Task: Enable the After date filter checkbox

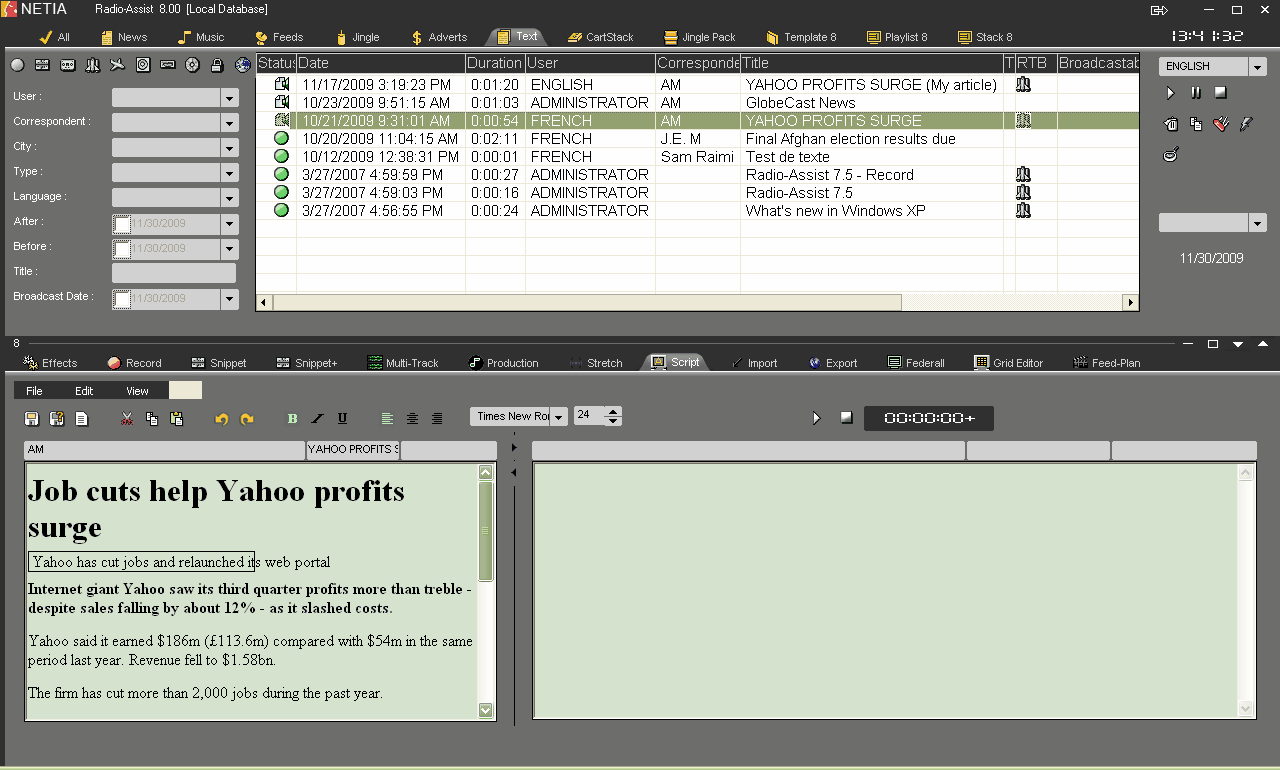Action: pos(122,224)
